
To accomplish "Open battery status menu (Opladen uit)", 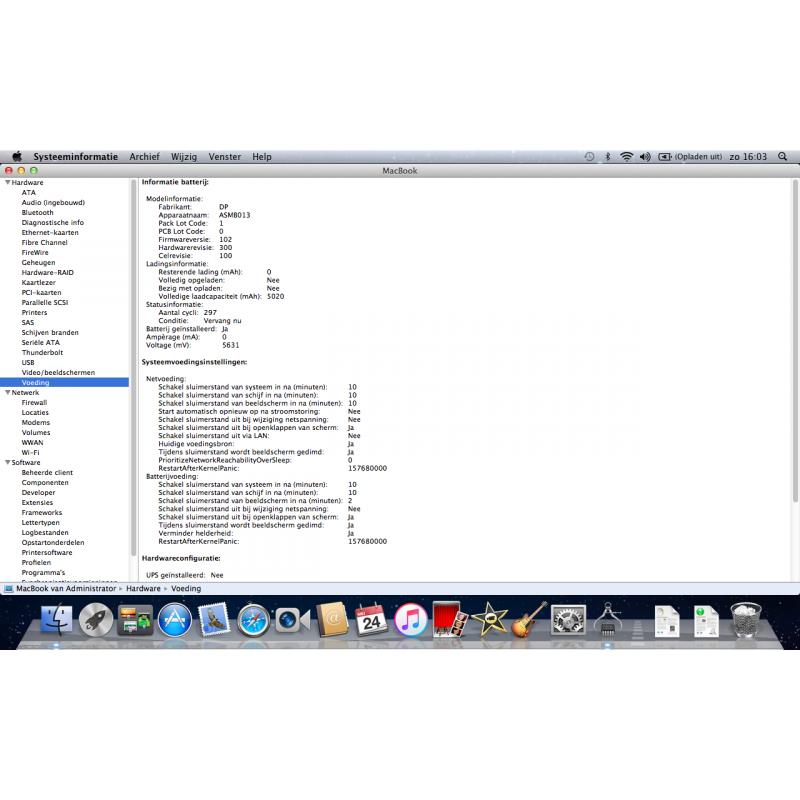I will point(690,157).
